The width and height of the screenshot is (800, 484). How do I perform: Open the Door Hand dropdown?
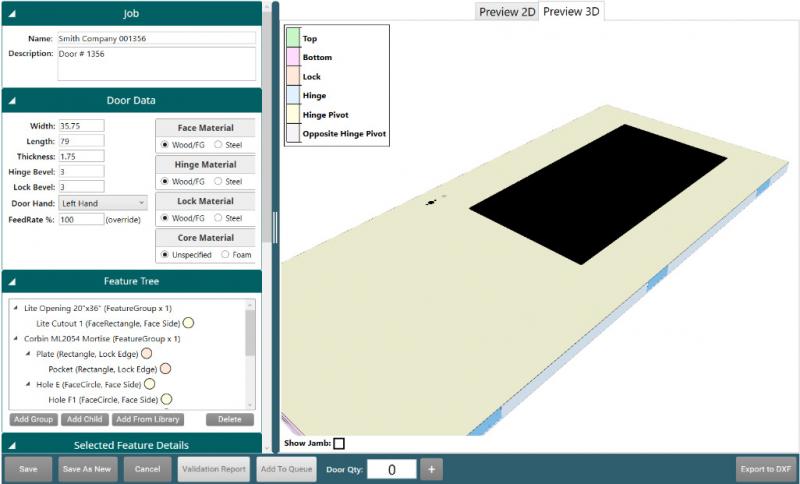[x=102, y=202]
